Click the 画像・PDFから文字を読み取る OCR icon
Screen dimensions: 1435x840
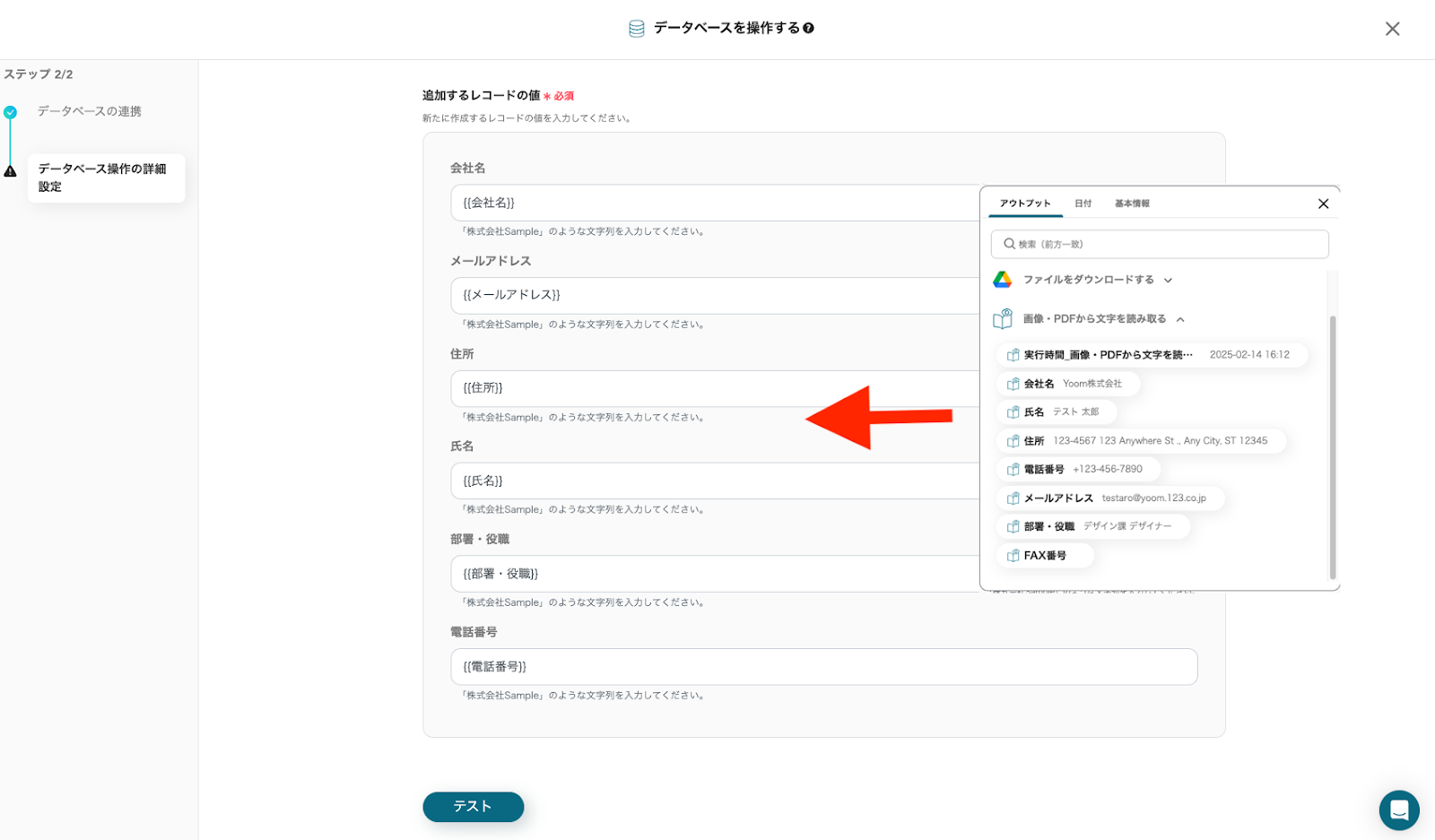[x=1002, y=319]
